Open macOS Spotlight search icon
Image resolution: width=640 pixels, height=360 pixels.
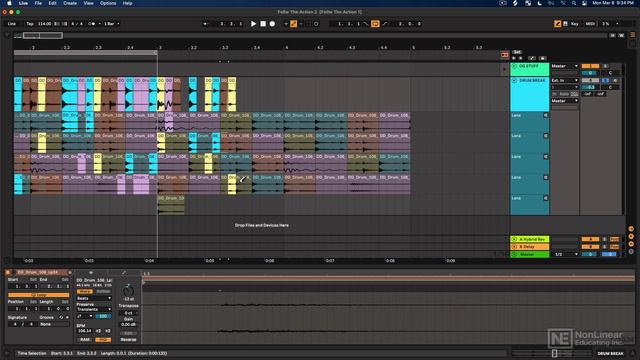[x=573, y=3]
